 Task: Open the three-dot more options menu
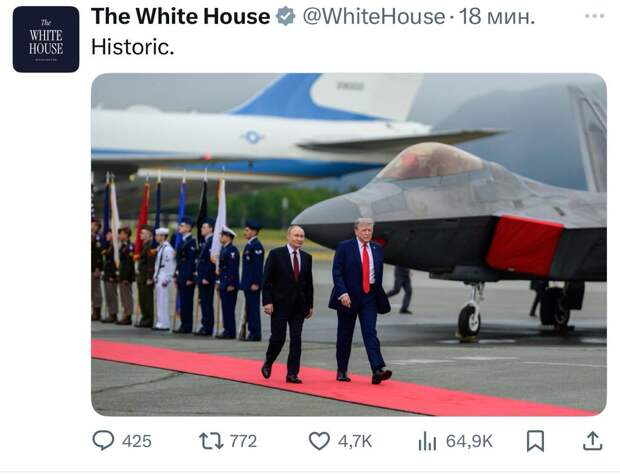(595, 16)
